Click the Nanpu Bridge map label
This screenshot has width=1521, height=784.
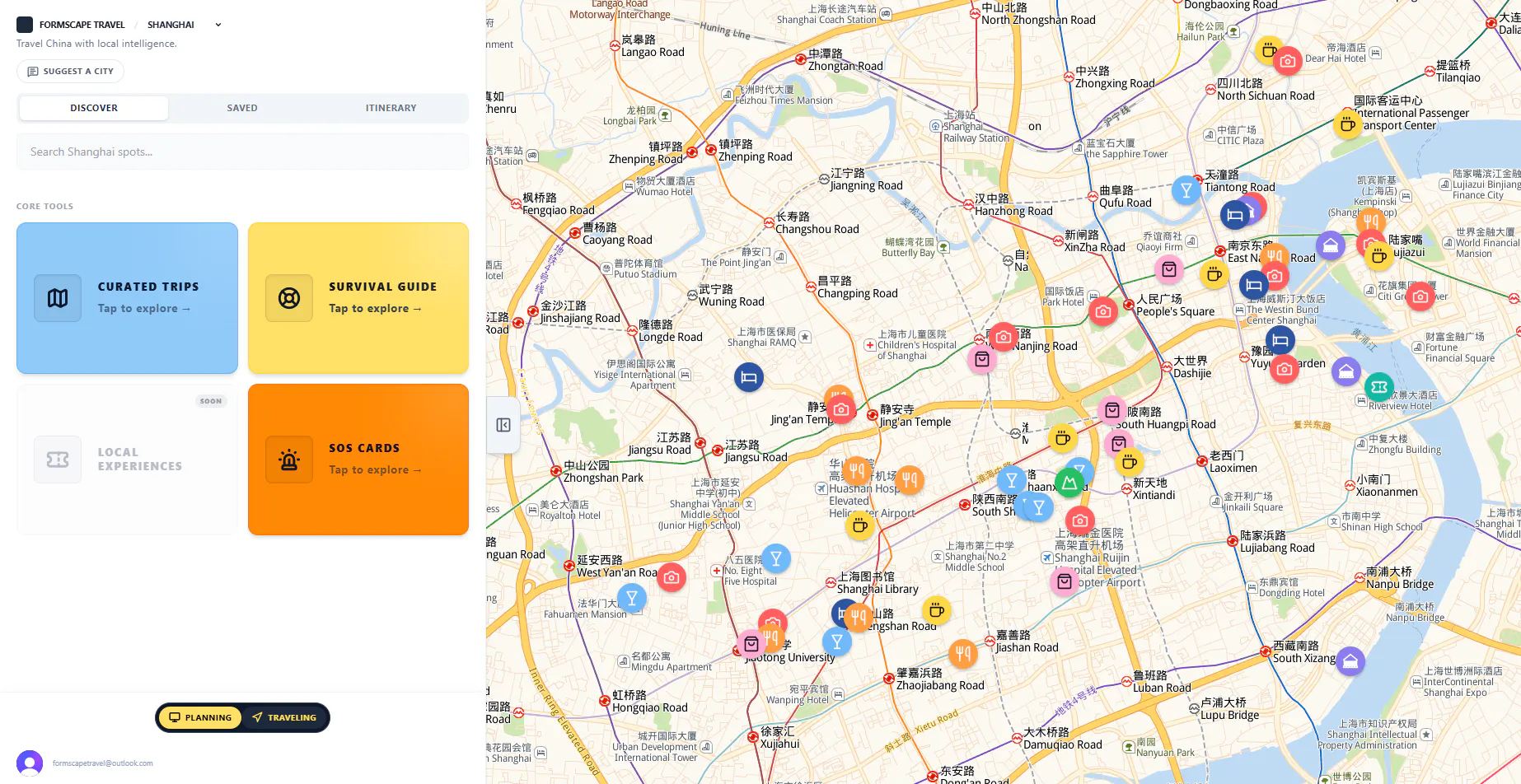pyautogui.click(x=1400, y=578)
